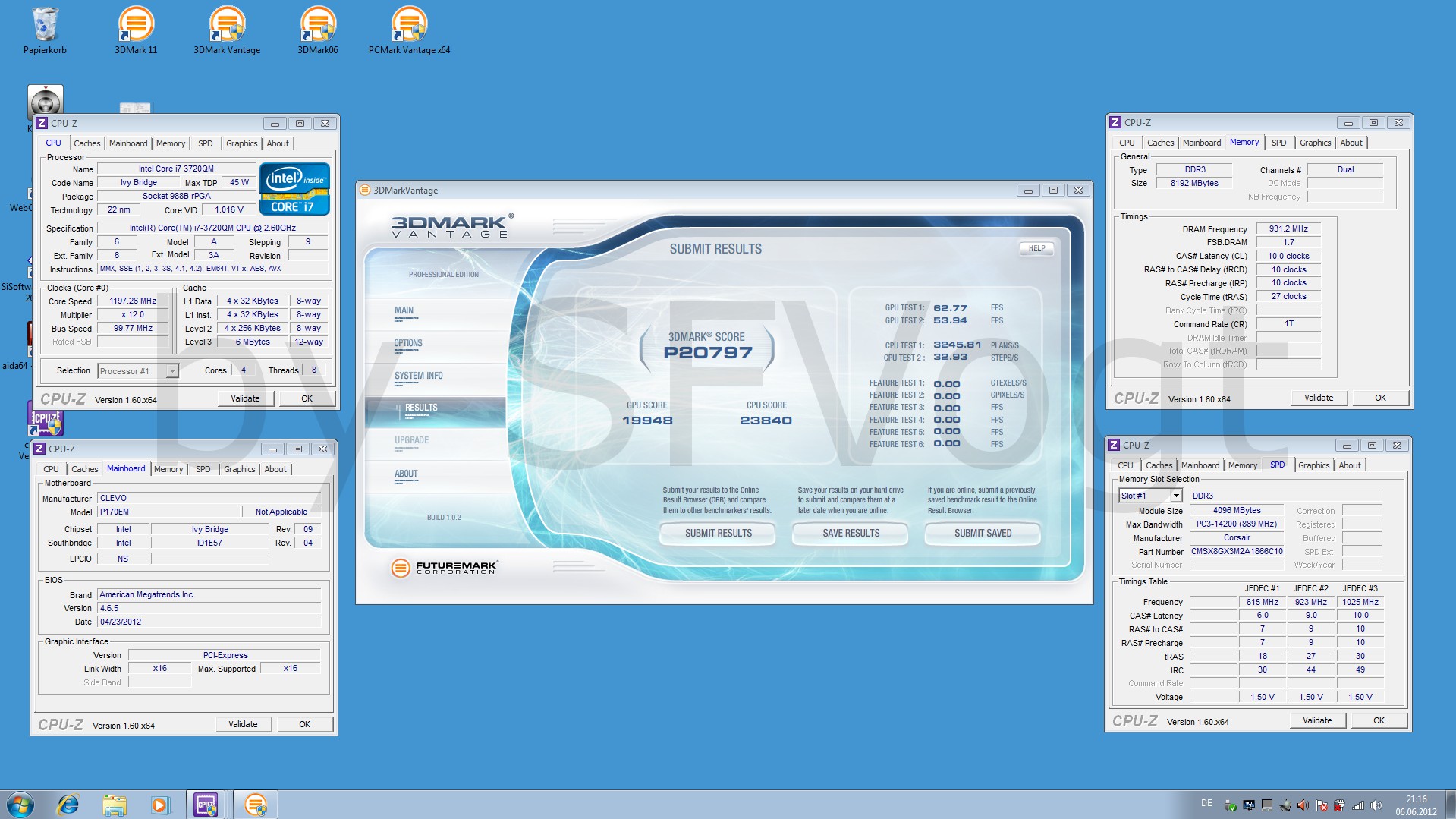The image size is (1456, 819).
Task: Click the Show Desktop strip beside the clock
Action: coord(1450,805)
